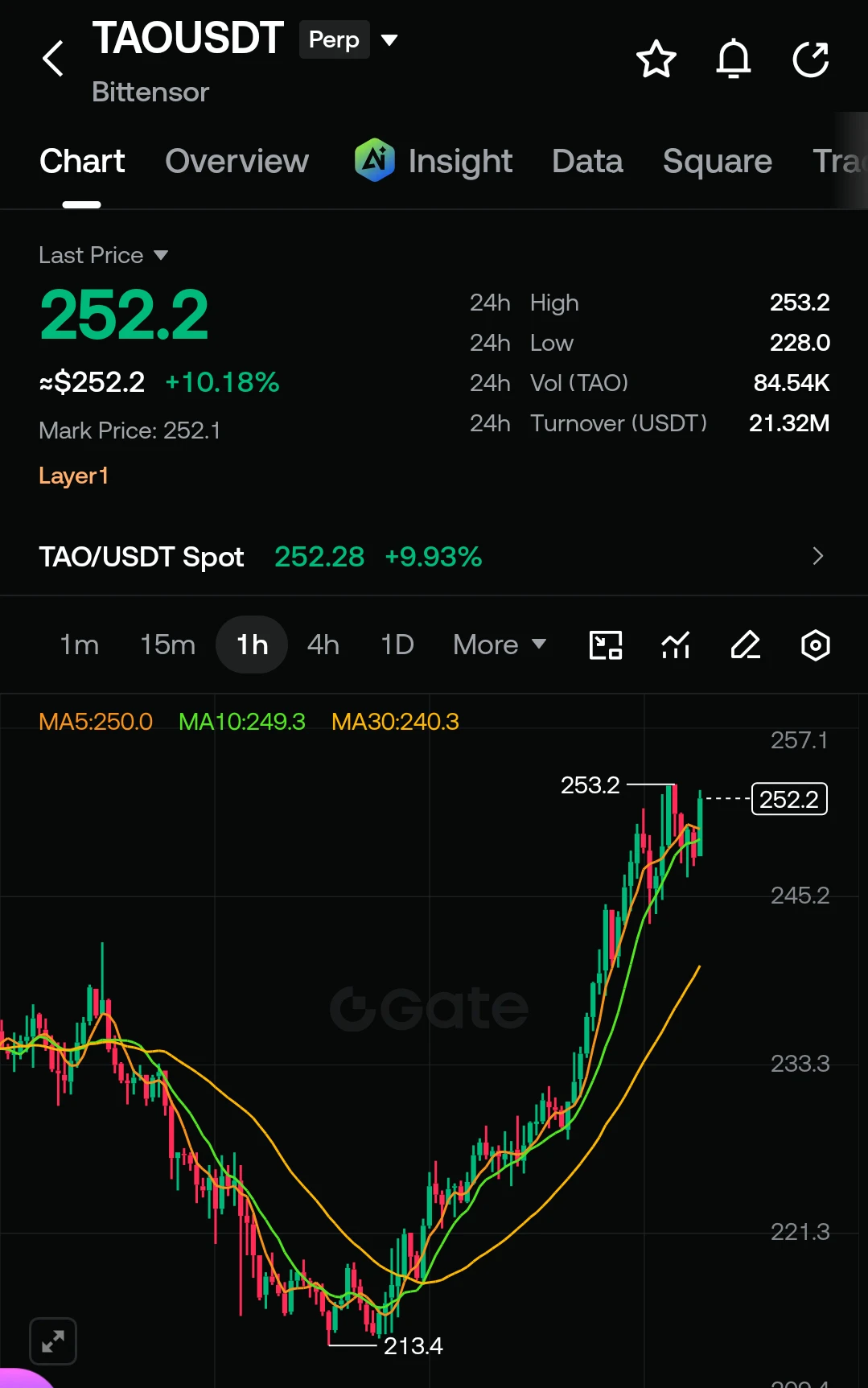Screen dimensions: 868x1388
Task: Open the Perp contract type dropdown
Action: tap(349, 39)
